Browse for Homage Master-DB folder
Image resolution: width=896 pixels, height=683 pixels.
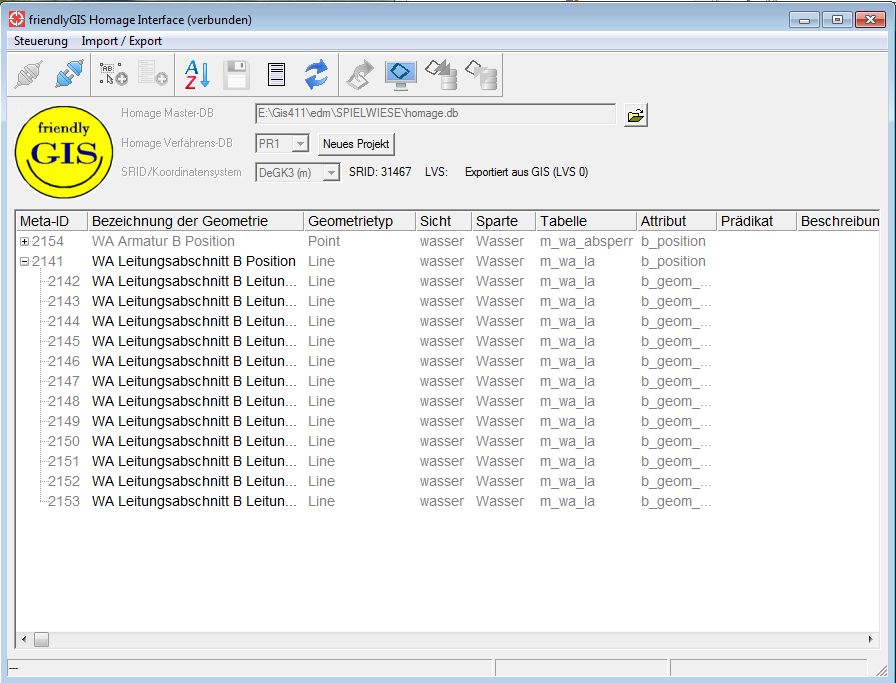point(635,115)
